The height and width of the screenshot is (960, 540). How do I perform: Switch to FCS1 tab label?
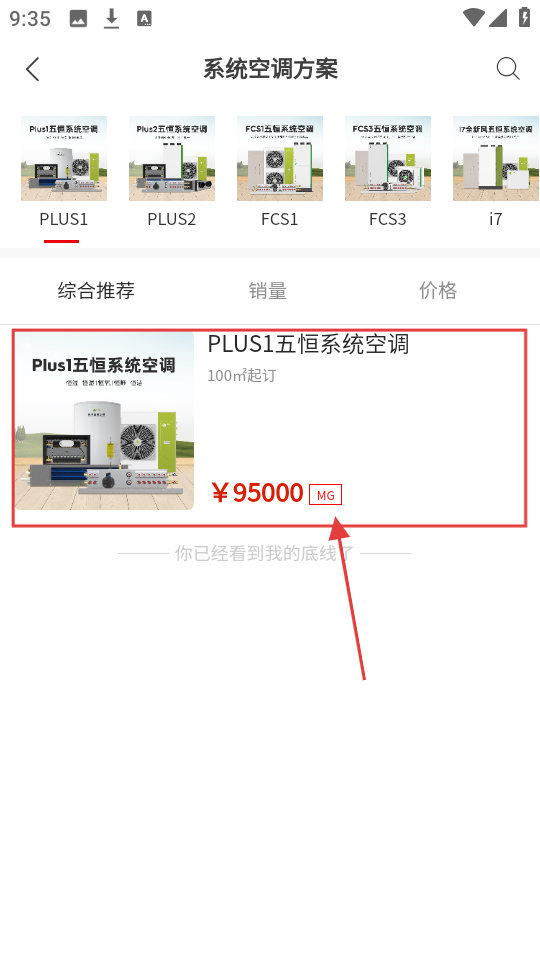pos(280,219)
